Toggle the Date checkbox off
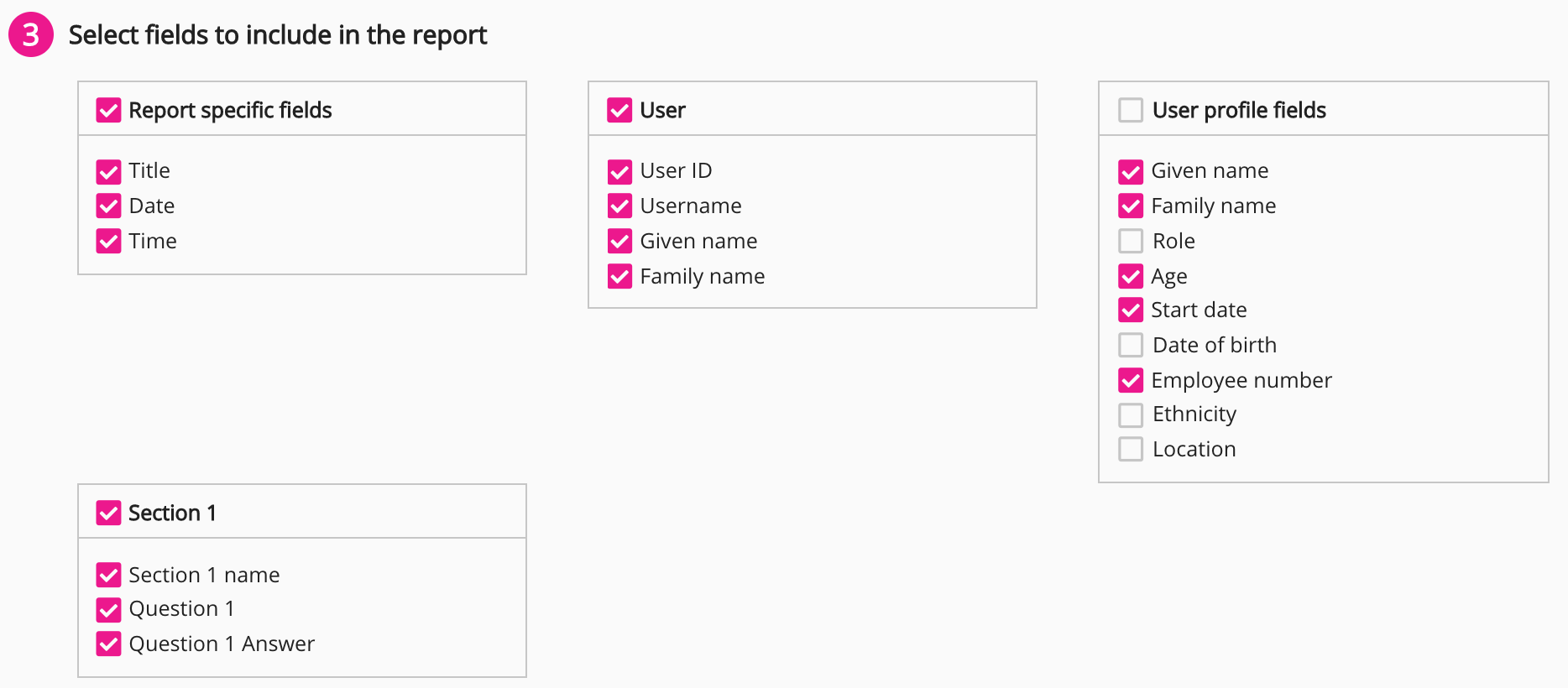Image resolution: width=1568 pixels, height=688 pixels. coord(108,206)
